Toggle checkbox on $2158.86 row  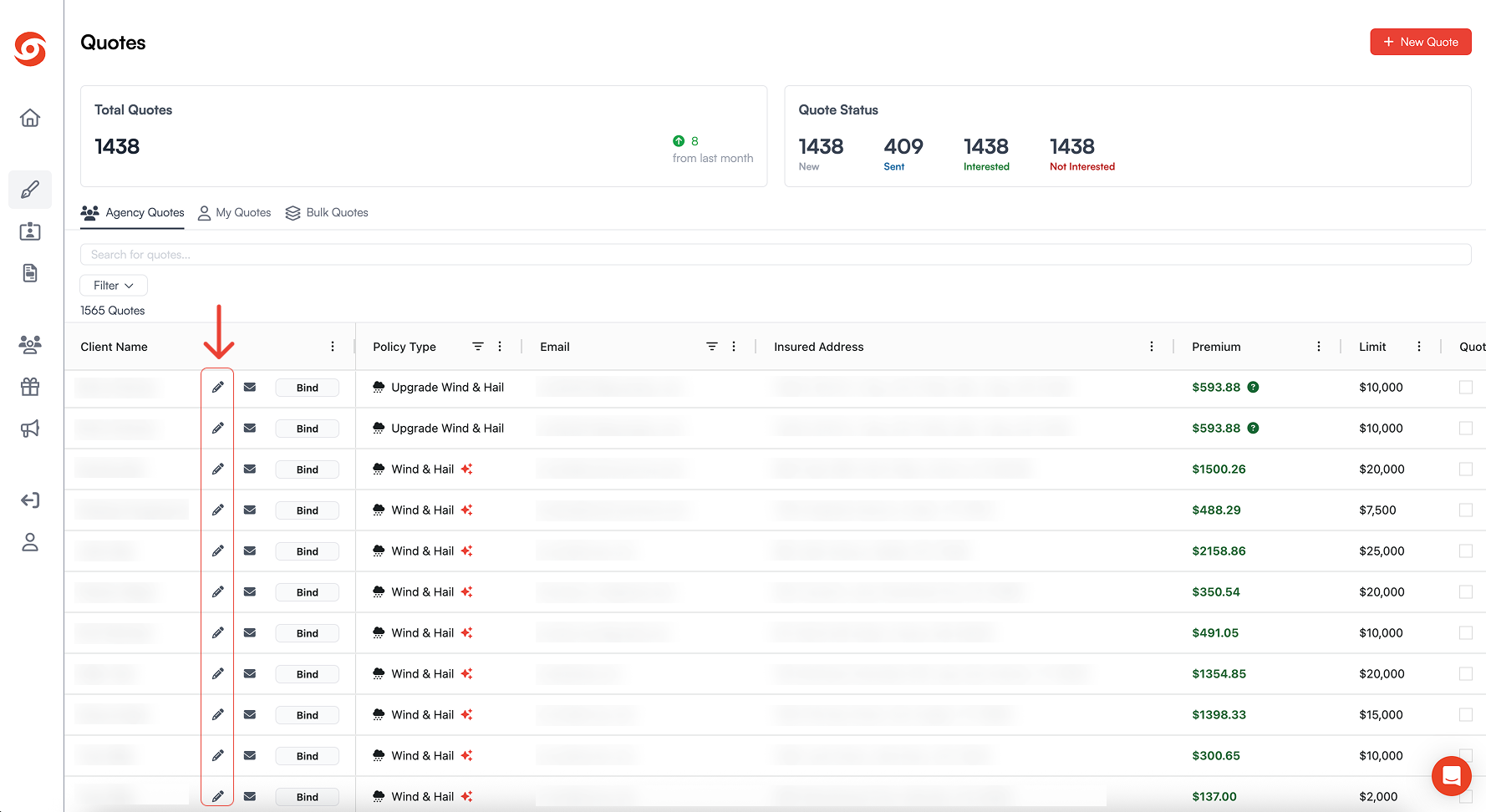coord(1466,551)
